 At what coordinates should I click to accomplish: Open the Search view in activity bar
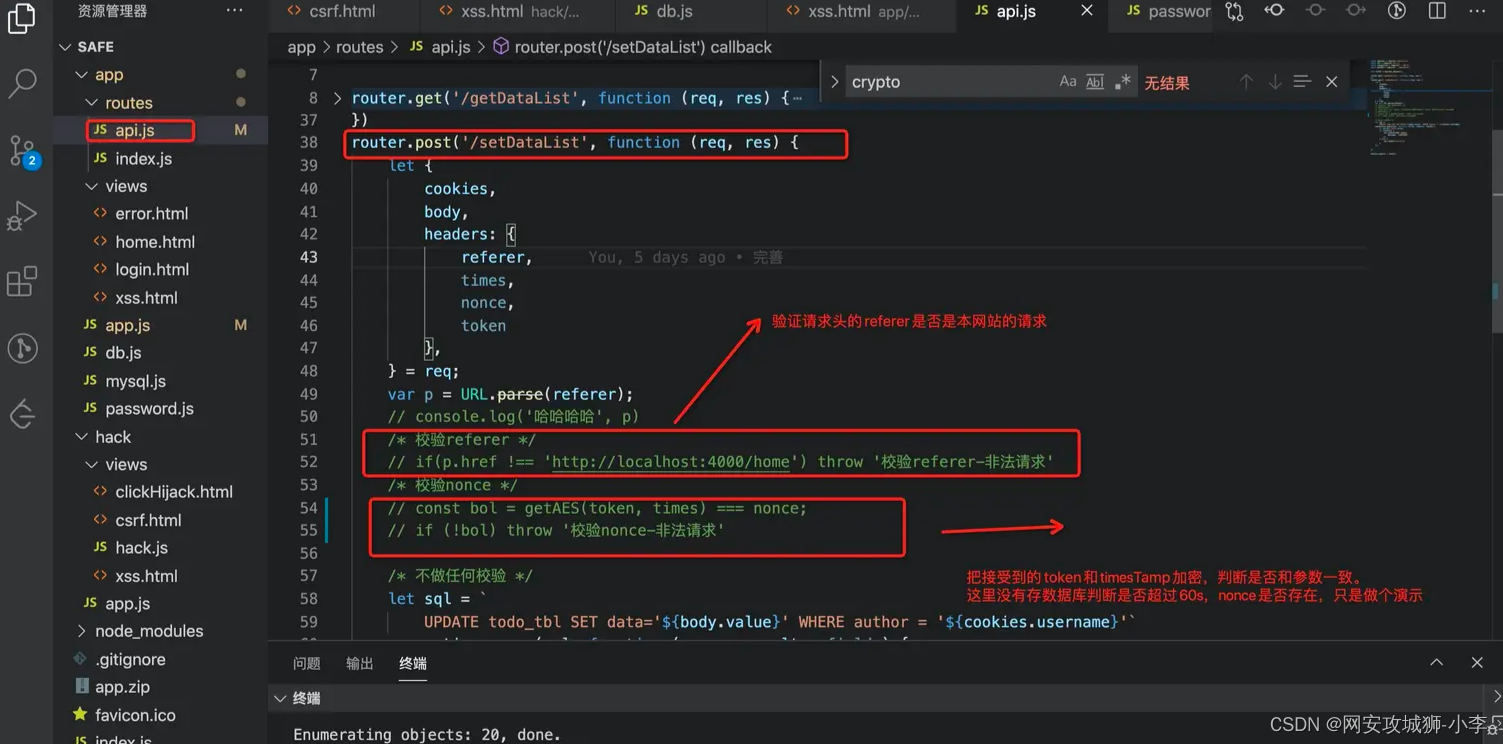coord(22,83)
